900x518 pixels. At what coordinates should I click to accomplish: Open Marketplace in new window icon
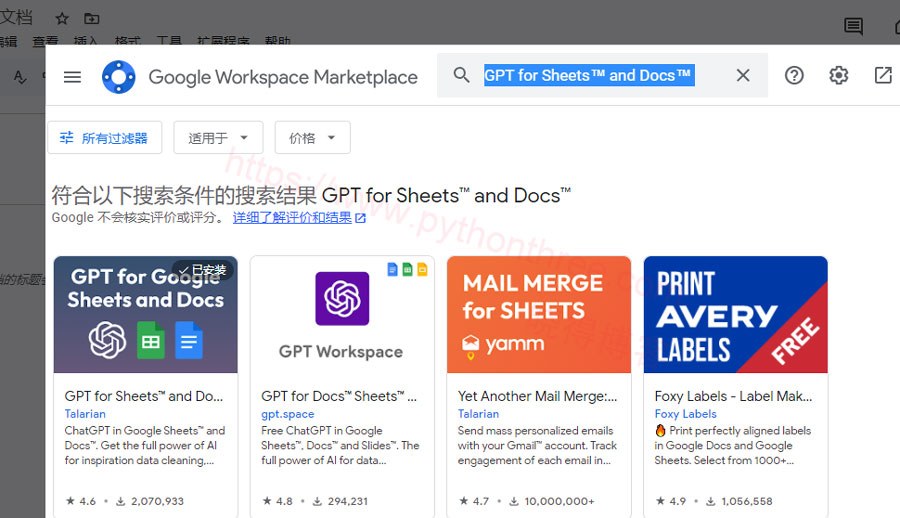click(x=883, y=75)
